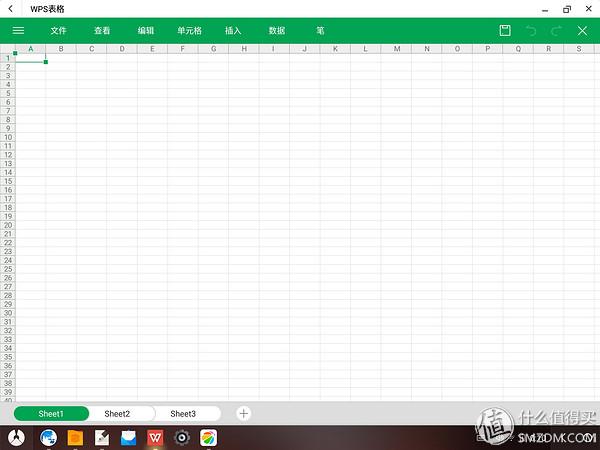The width and height of the screenshot is (600, 450).
Task: Click the red WPS Office taskbar icon
Action: tap(155, 438)
